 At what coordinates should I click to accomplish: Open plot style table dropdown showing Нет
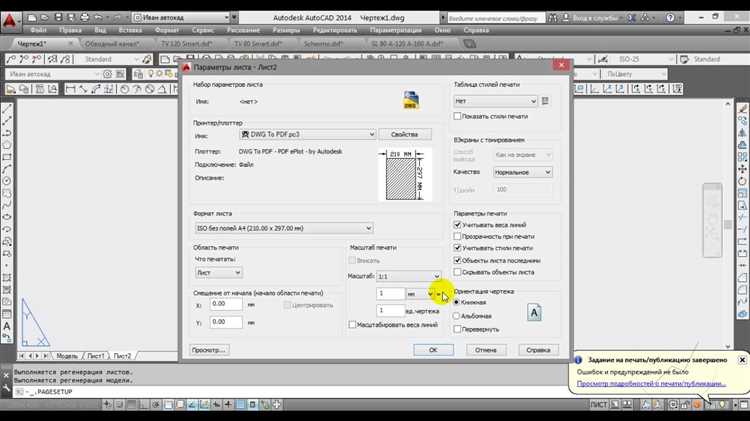[496, 101]
